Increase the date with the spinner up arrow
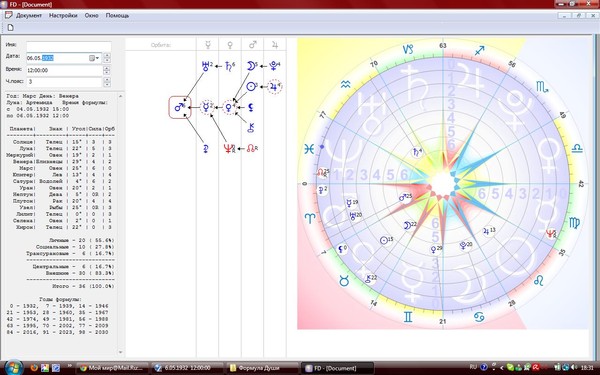This screenshot has height=375, width=600. tap(107, 55)
